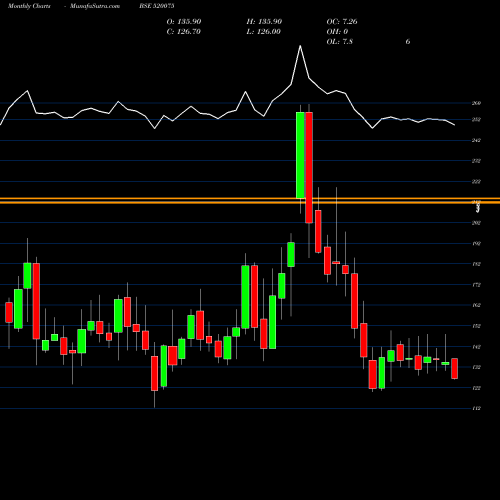Click the 252 price axis label
Screen dimensions: 500x500
(476, 120)
